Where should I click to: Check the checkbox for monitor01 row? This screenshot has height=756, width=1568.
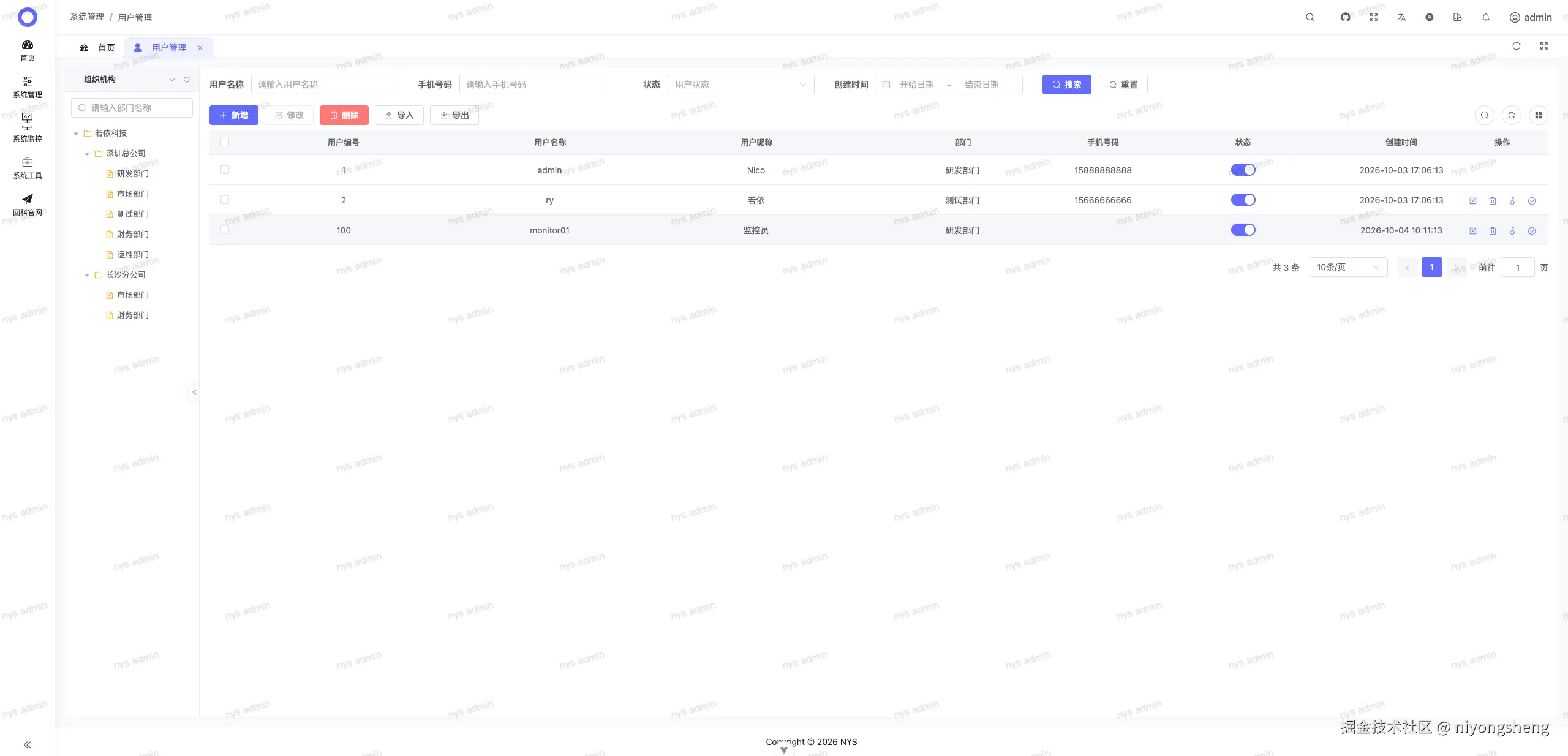point(225,230)
